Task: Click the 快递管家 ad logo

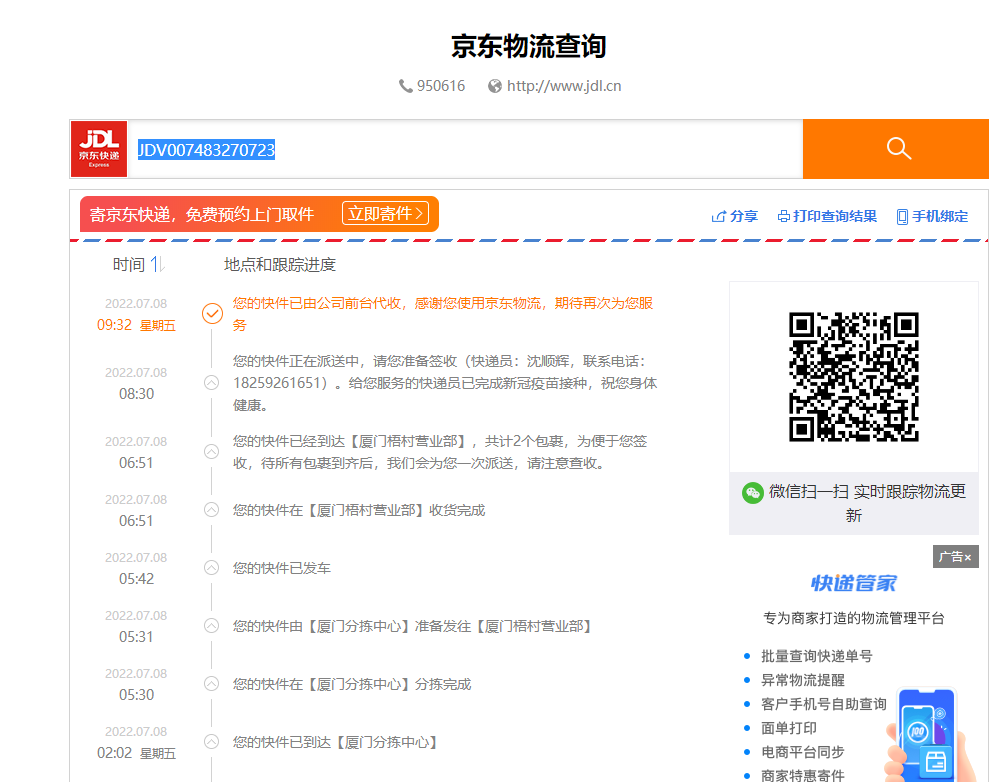Action: [854, 583]
